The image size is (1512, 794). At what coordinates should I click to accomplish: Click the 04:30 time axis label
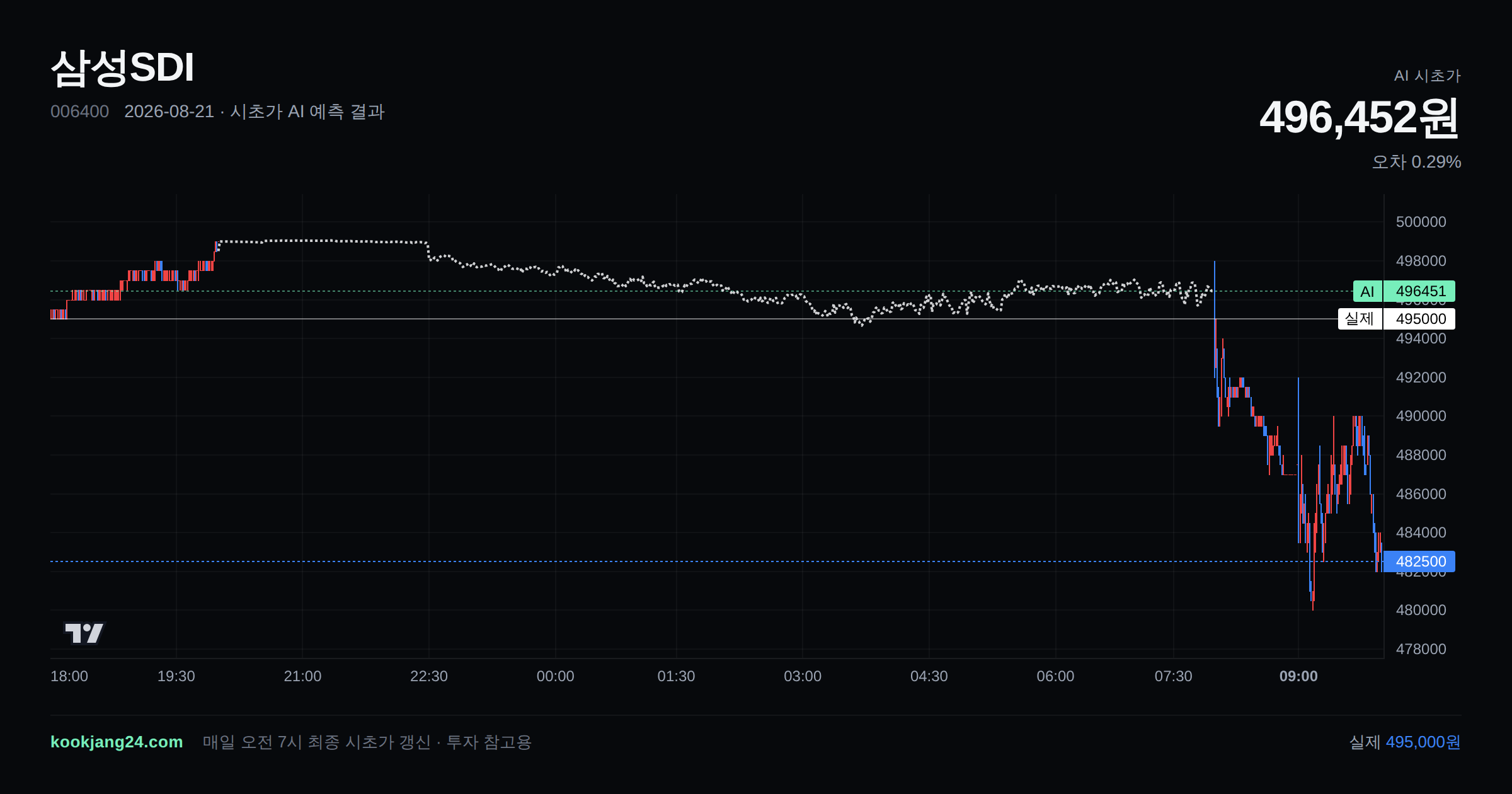click(929, 676)
